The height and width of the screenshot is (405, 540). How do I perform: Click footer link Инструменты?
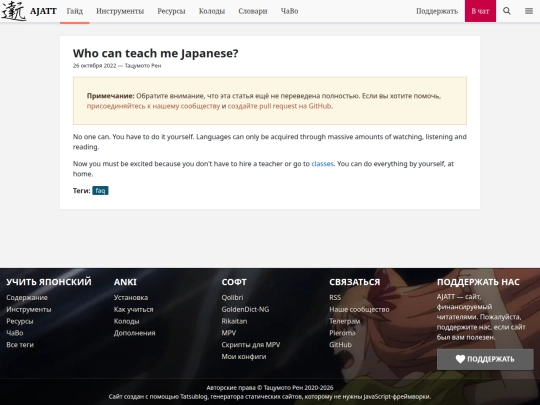coord(29,309)
